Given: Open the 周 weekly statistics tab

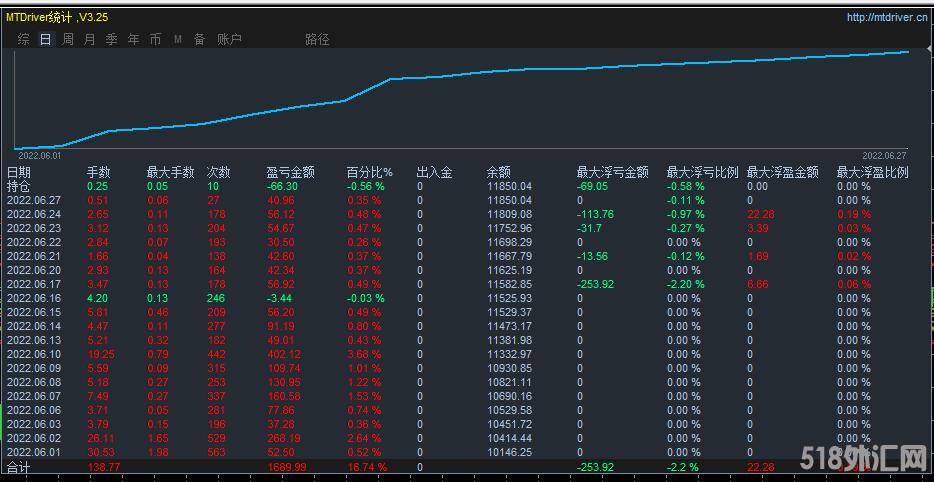Looking at the screenshot, I should point(68,40).
